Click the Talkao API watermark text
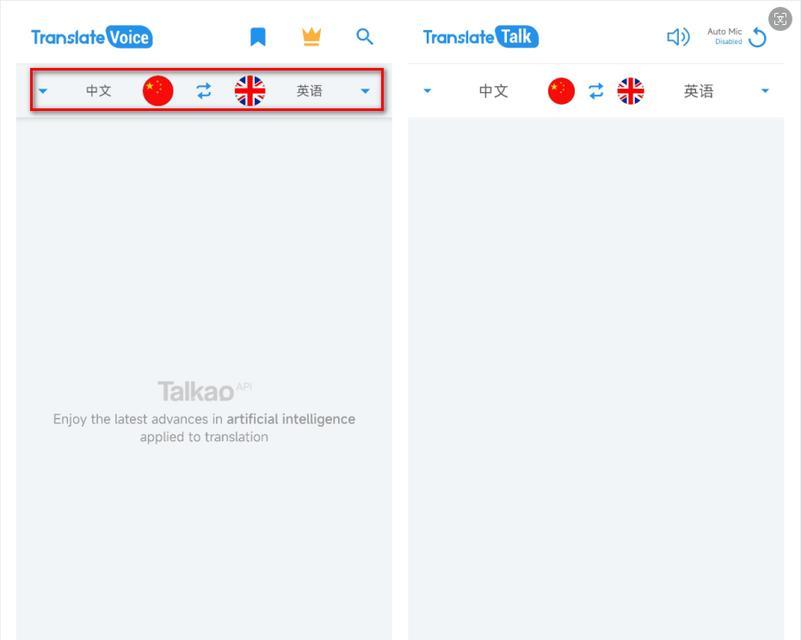801x640 pixels. 204,391
